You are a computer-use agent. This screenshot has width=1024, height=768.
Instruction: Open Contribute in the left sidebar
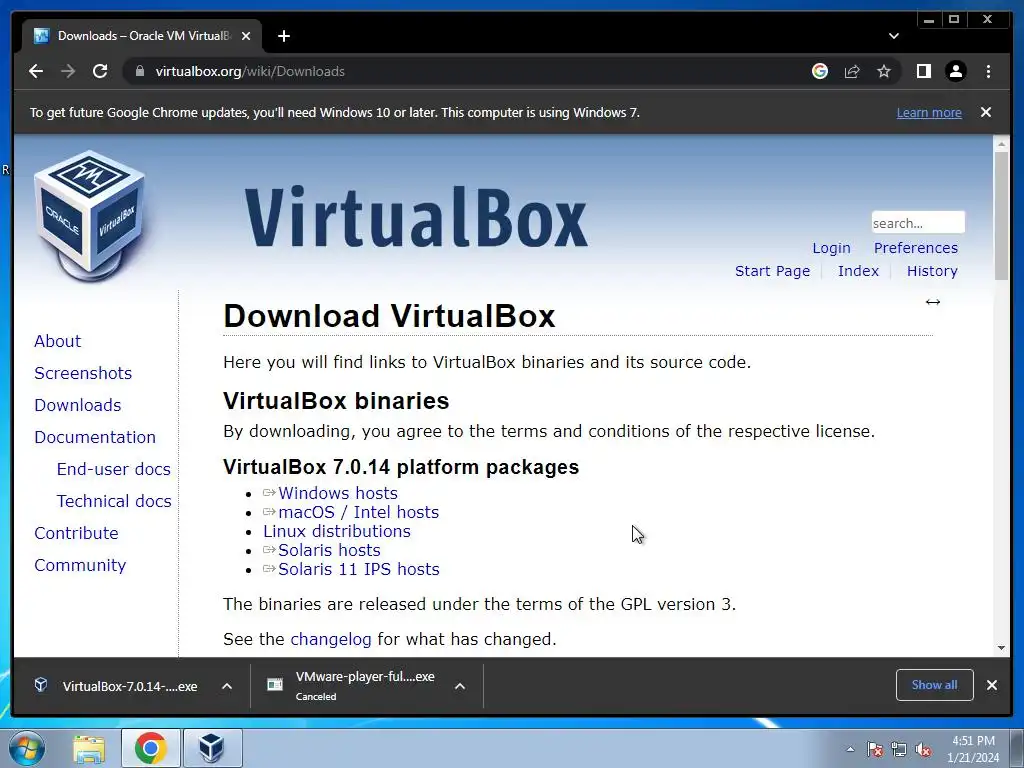click(76, 533)
